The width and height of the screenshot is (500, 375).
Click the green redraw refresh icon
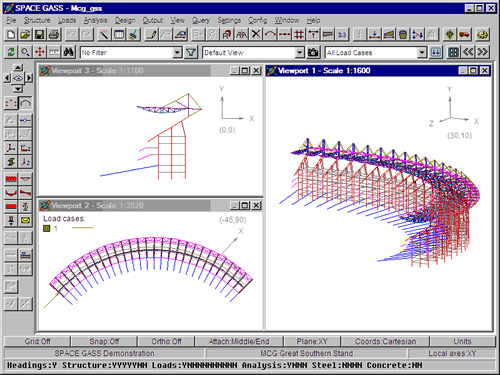point(11,52)
